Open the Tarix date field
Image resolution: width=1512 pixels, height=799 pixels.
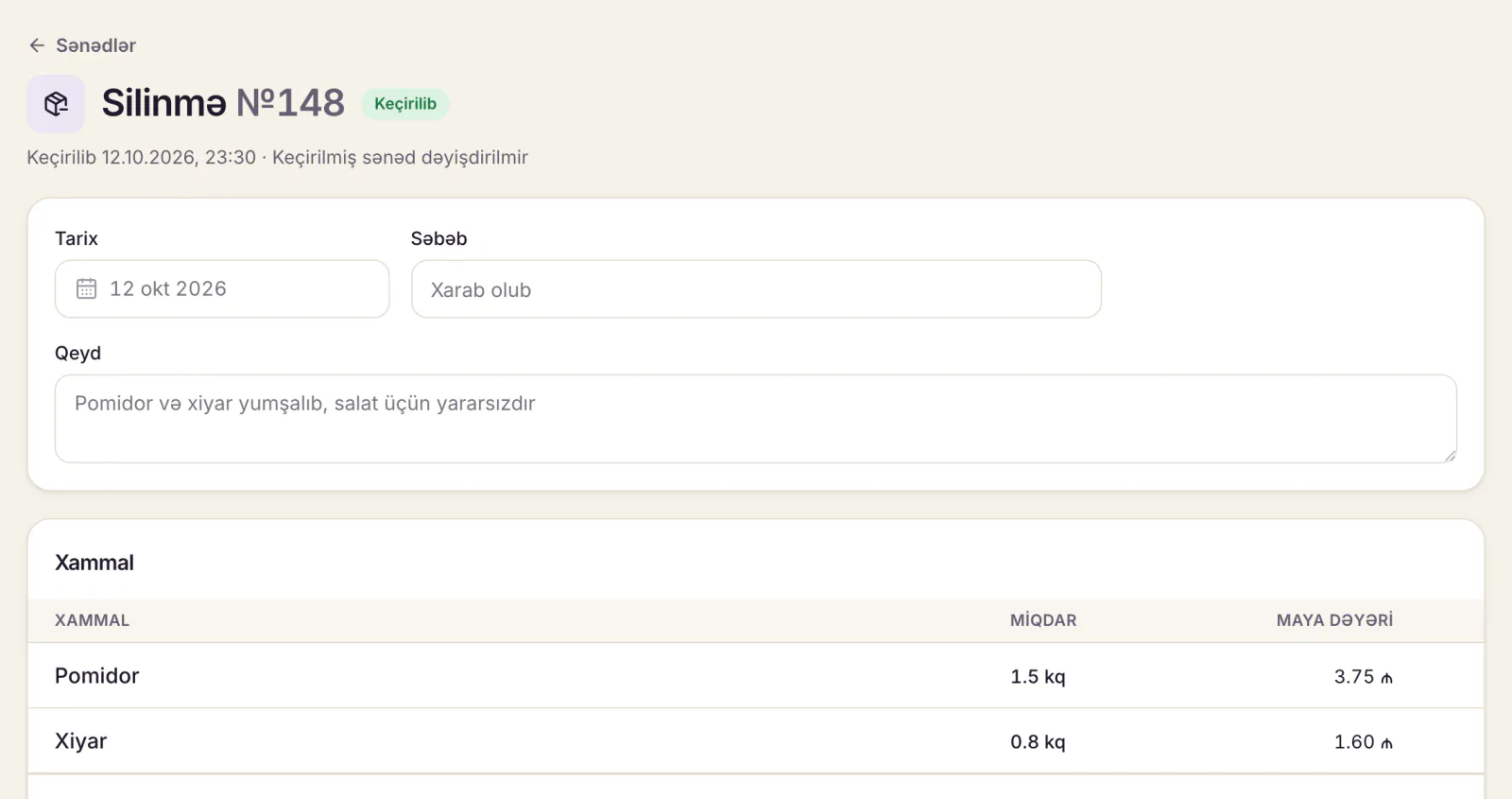[222, 289]
